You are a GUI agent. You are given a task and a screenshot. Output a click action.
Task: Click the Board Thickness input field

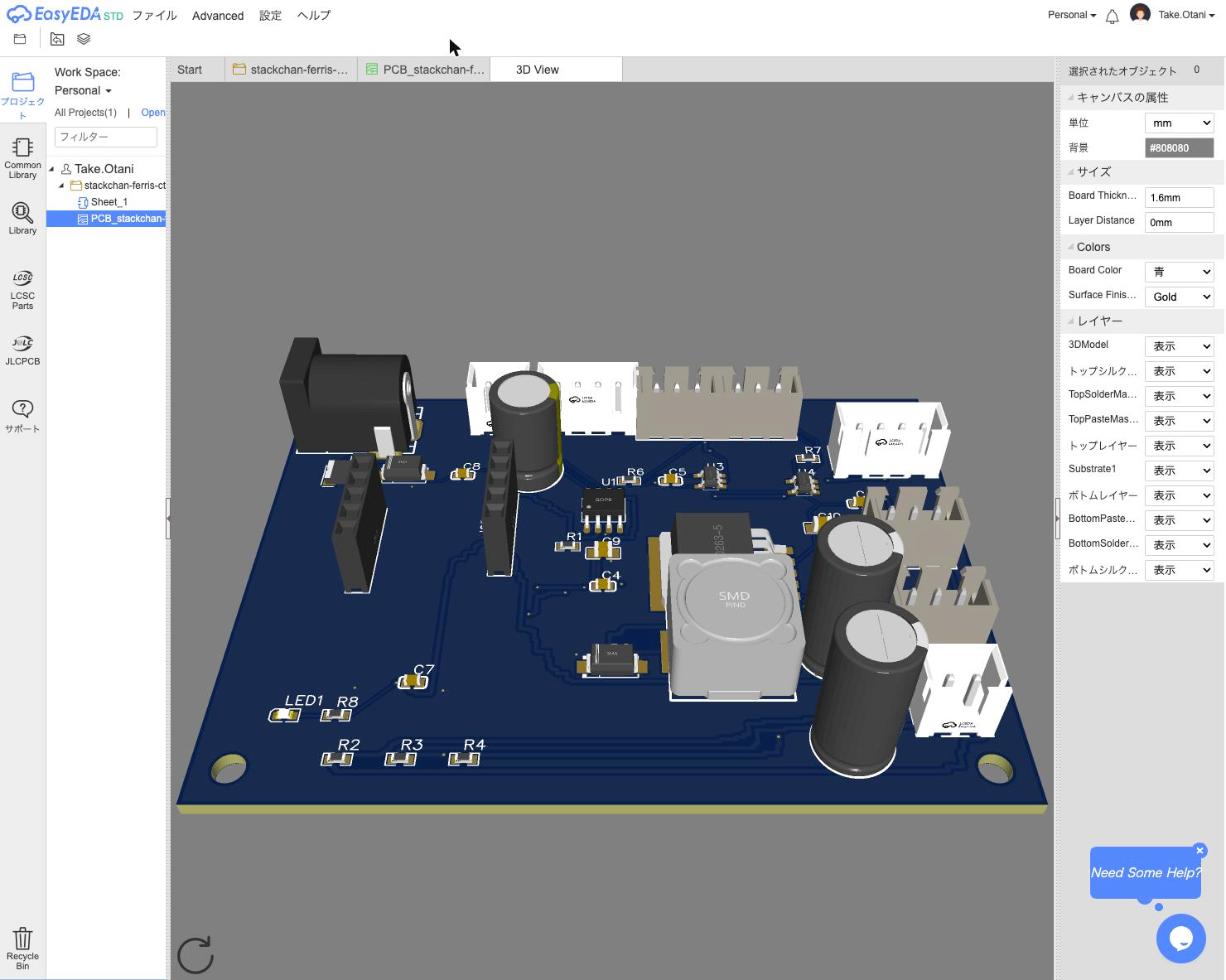pos(1179,198)
